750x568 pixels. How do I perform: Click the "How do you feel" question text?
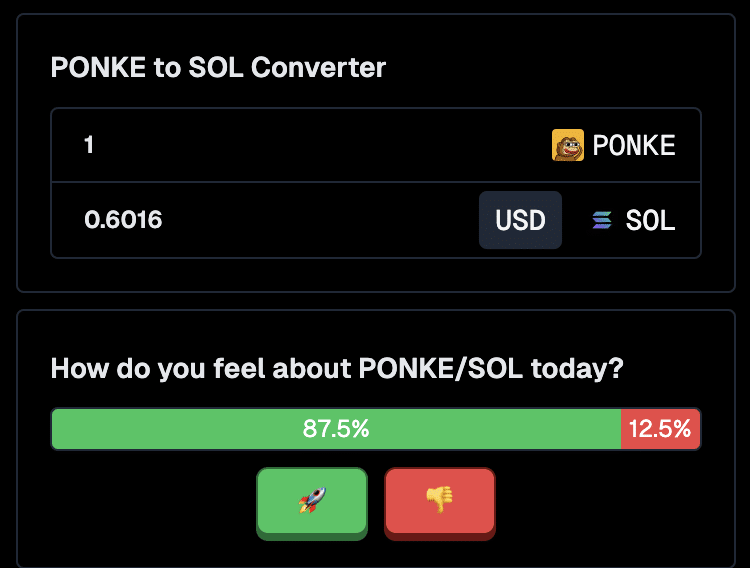click(x=337, y=368)
